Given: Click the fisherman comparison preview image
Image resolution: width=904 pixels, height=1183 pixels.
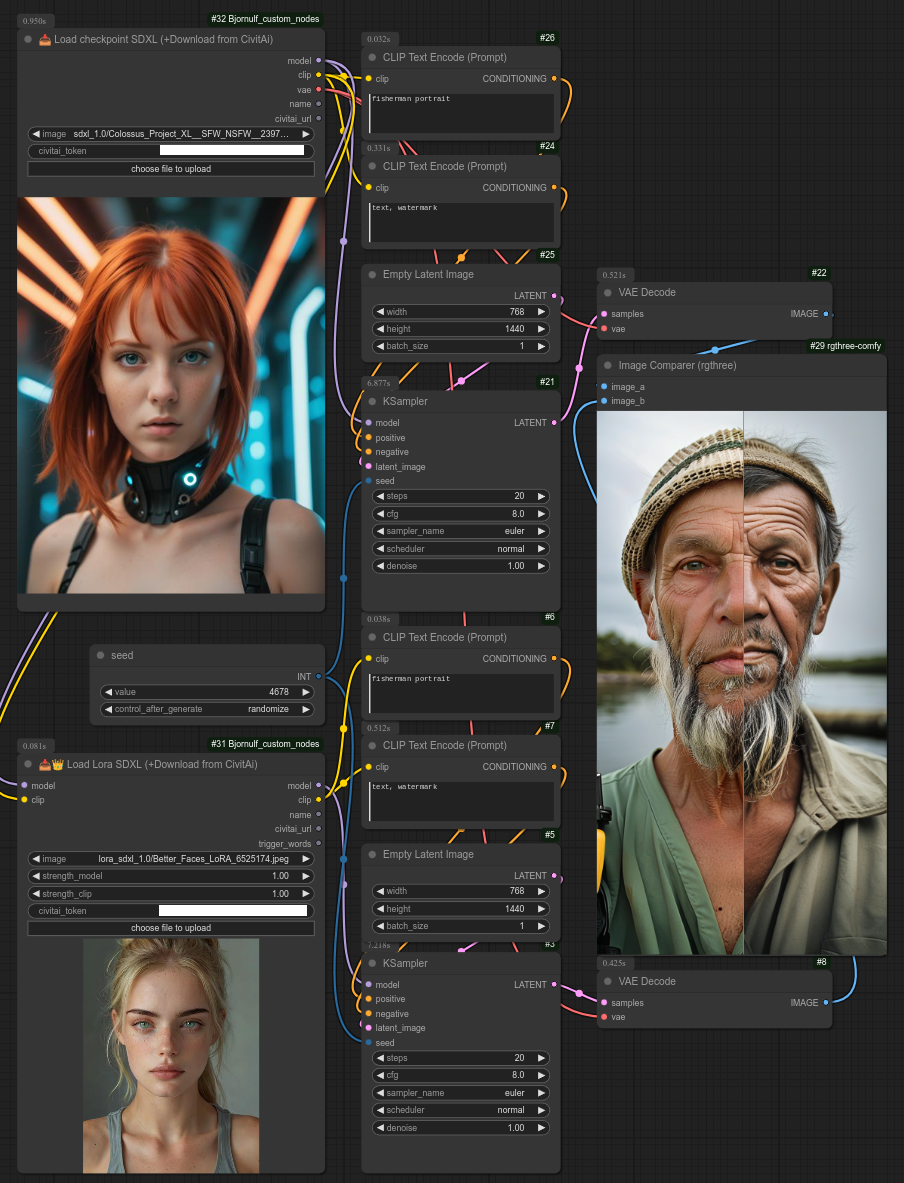Looking at the screenshot, I should (x=741, y=682).
